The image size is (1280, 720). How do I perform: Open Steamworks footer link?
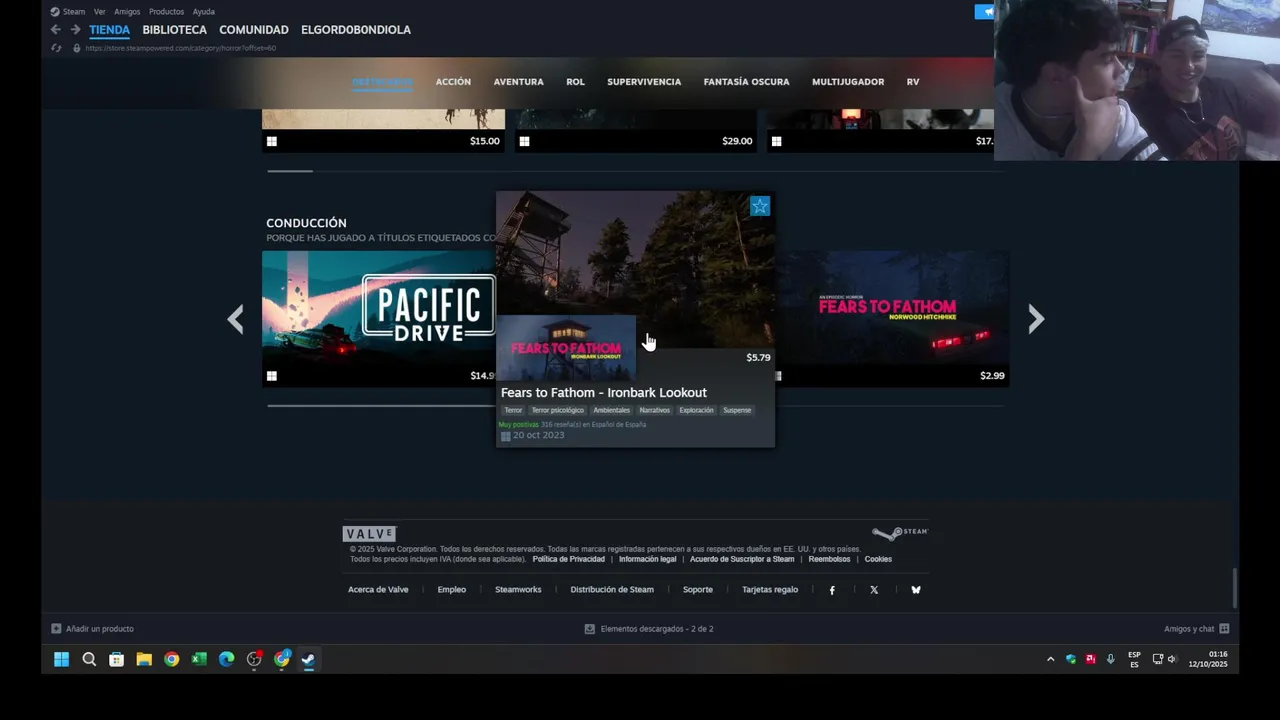[518, 590]
